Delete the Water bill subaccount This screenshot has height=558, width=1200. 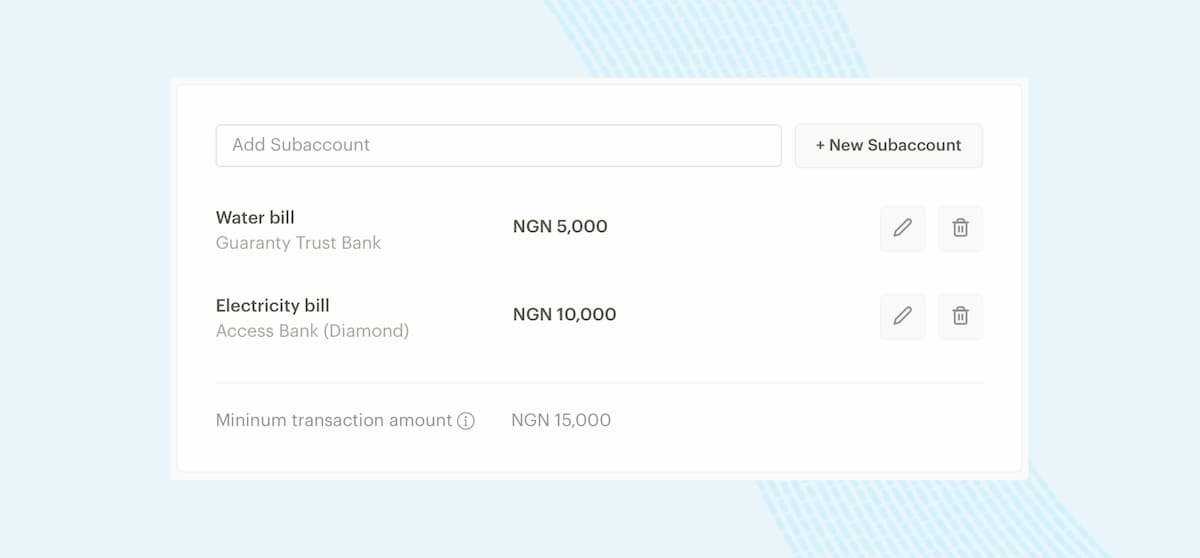960,228
